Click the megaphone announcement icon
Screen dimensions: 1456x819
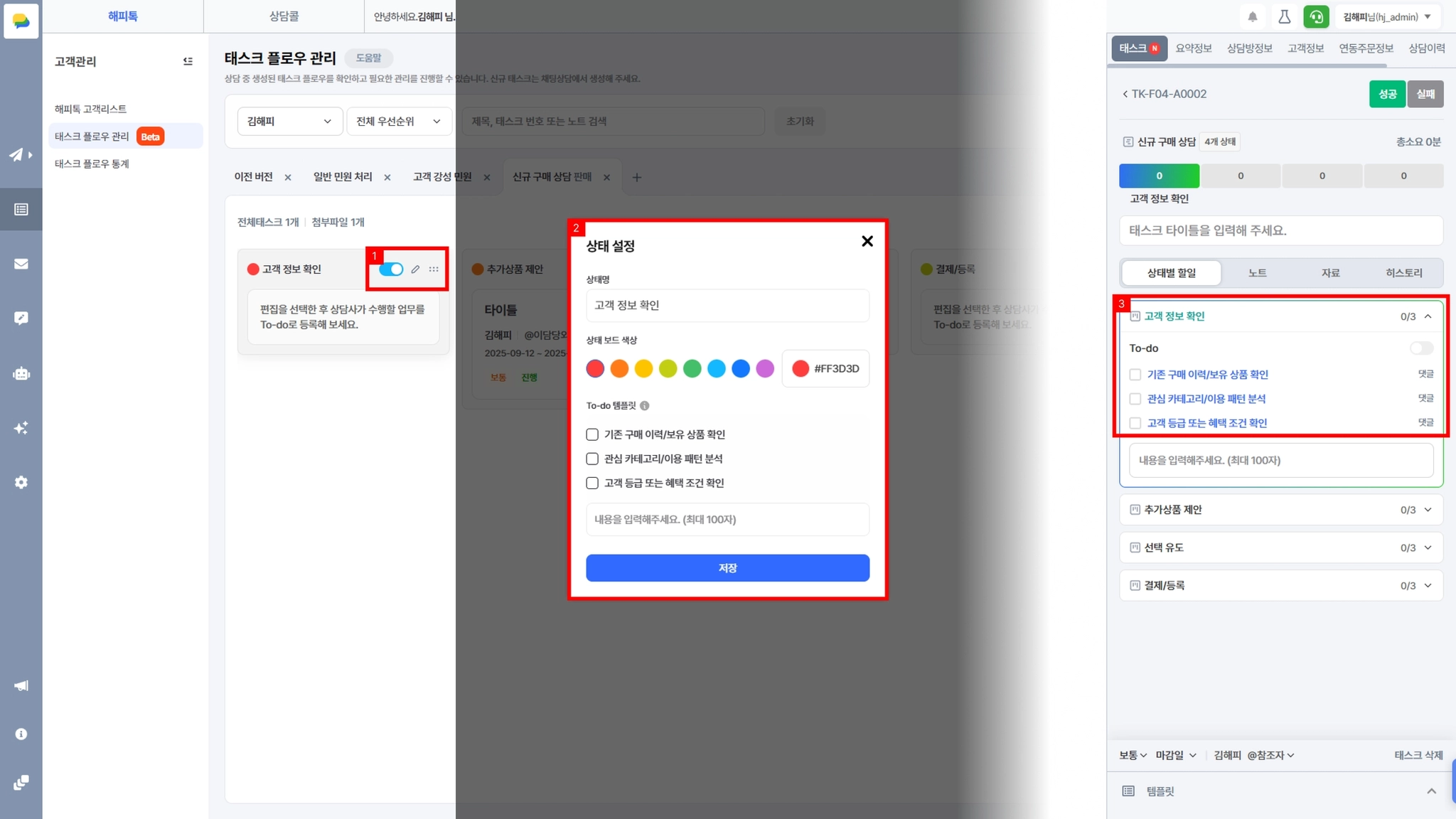[21, 685]
